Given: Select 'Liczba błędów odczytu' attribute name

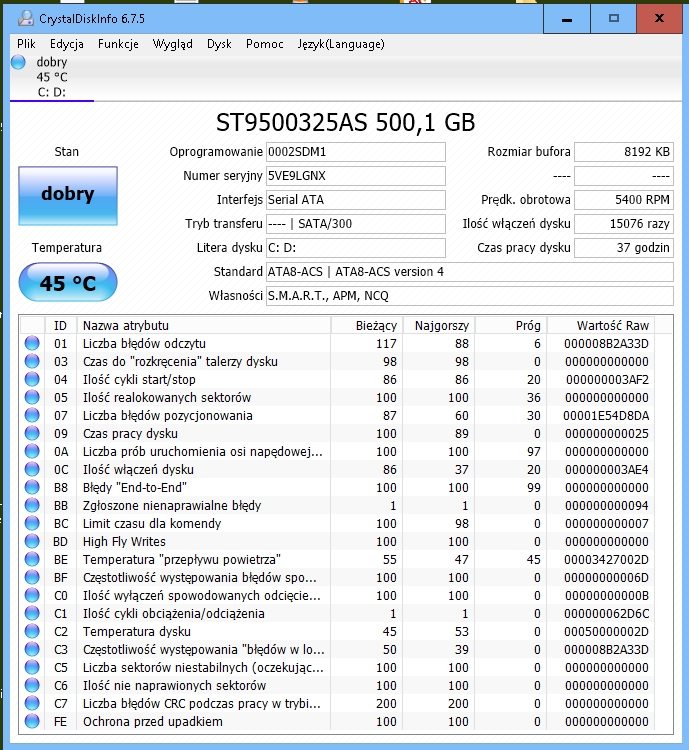Looking at the screenshot, I should point(144,343).
